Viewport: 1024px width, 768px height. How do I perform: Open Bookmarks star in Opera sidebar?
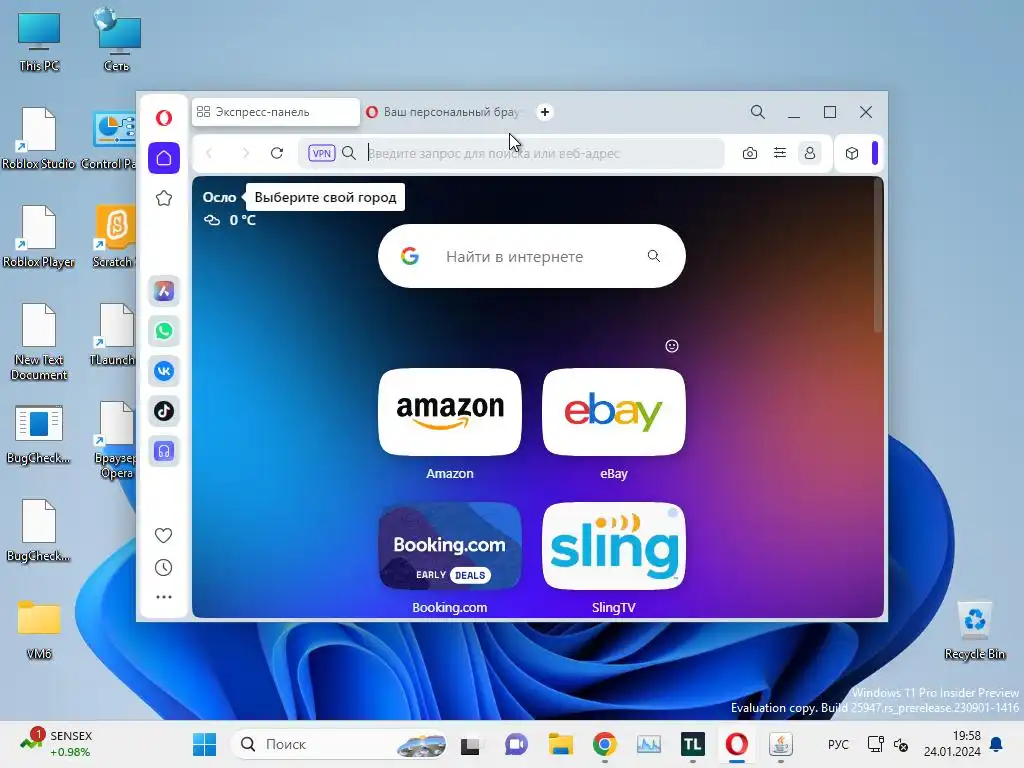[x=164, y=198]
